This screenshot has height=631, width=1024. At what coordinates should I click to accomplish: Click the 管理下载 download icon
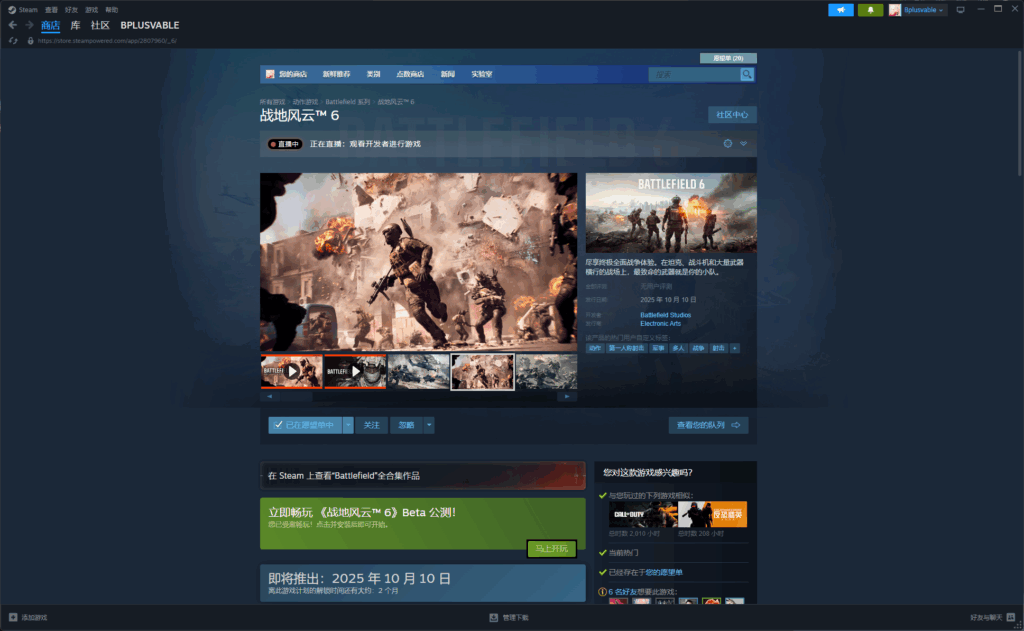tap(494, 617)
